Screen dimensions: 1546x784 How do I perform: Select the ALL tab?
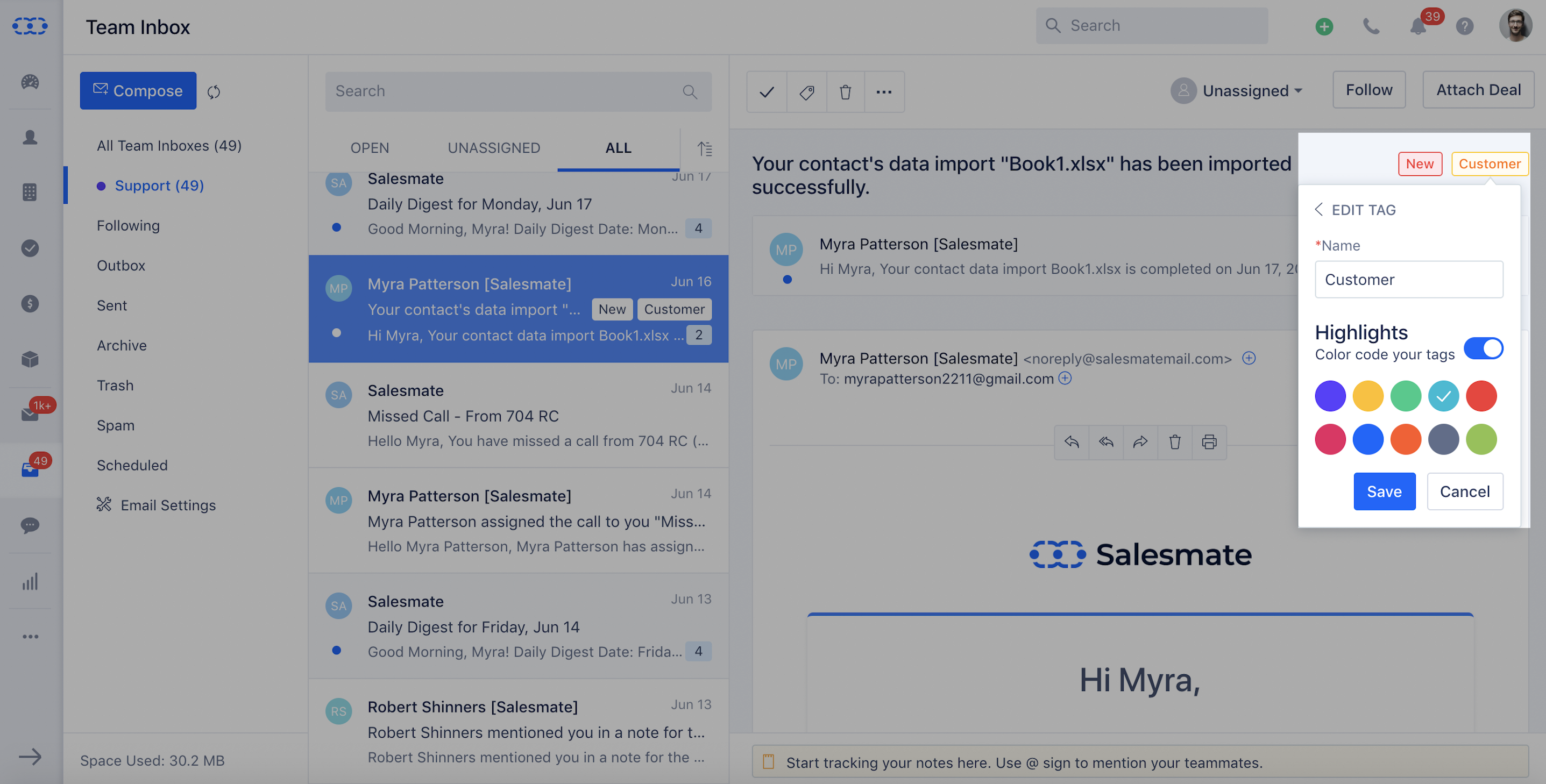tap(618, 148)
